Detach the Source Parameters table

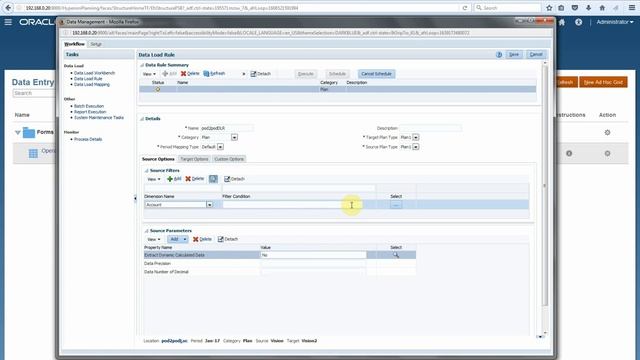(x=228, y=240)
